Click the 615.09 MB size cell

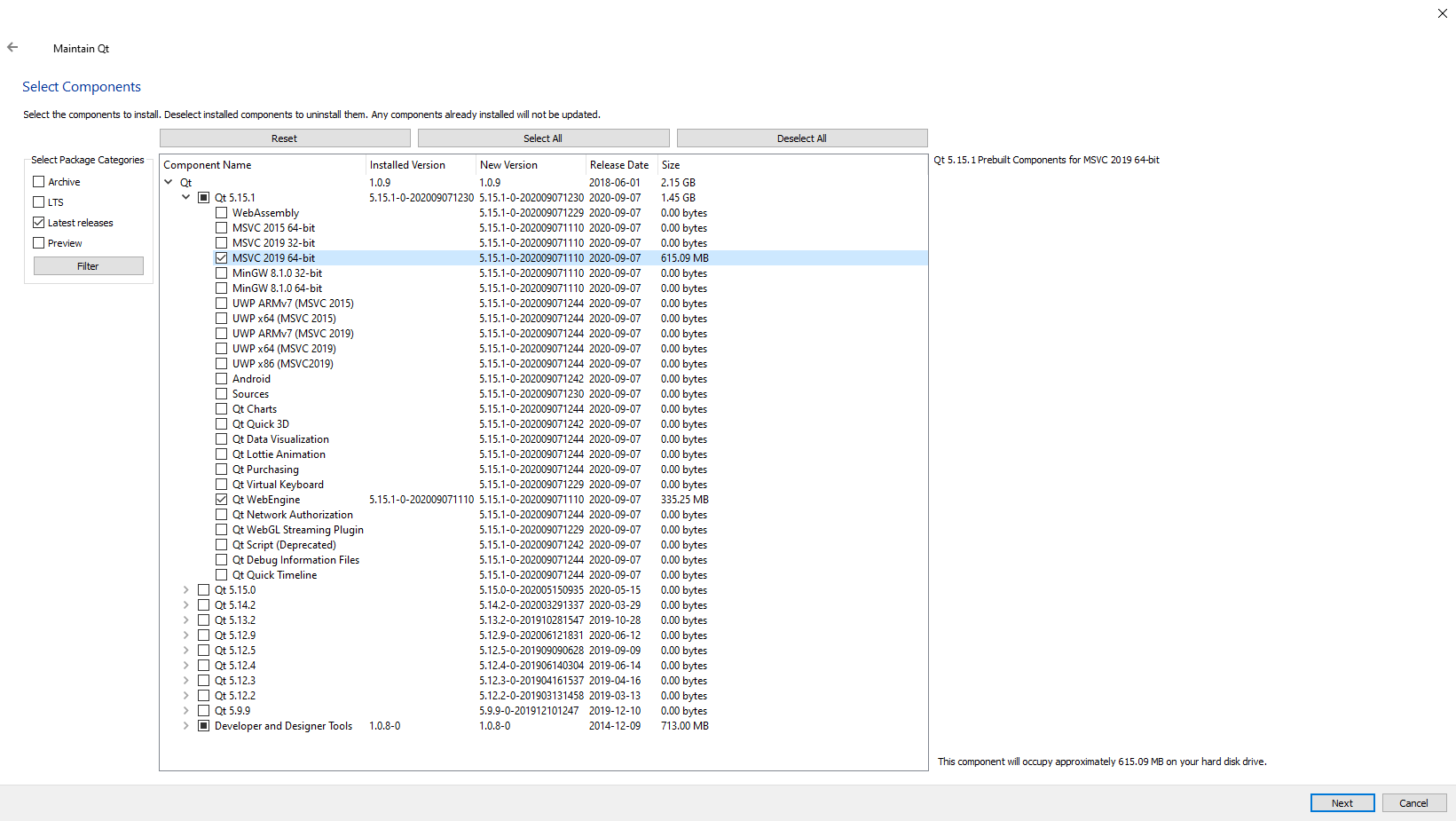click(x=685, y=257)
